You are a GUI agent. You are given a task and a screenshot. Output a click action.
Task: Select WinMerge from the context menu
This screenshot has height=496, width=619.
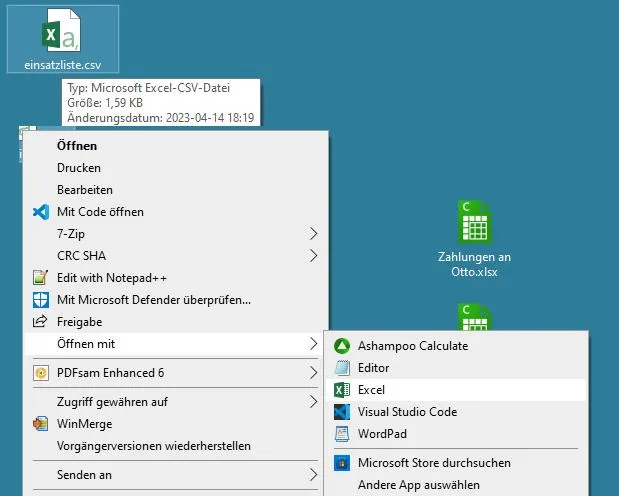[x=176, y=424]
